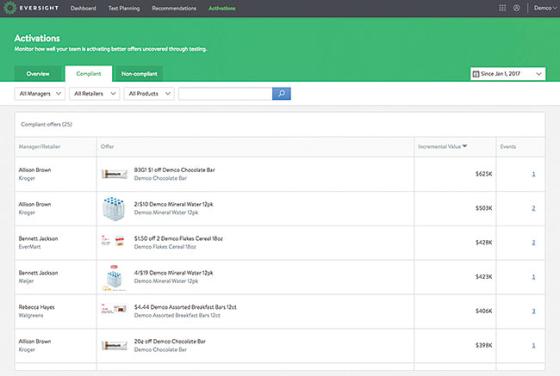Screen dimensions: 560x376
Task: Click 2/$10 Demco Mineral Water 12pk title
Action: (x=174, y=204)
